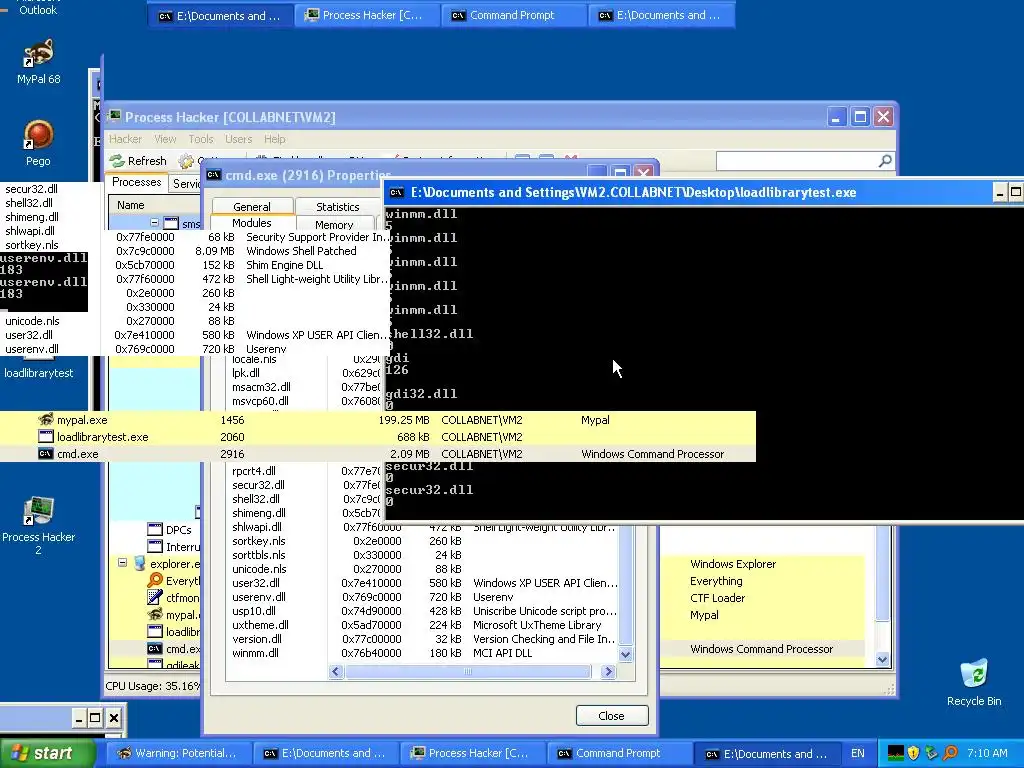Open the Memory tab in cmd.exe Properties
Image resolution: width=1024 pixels, height=768 pixels.
tap(334, 224)
